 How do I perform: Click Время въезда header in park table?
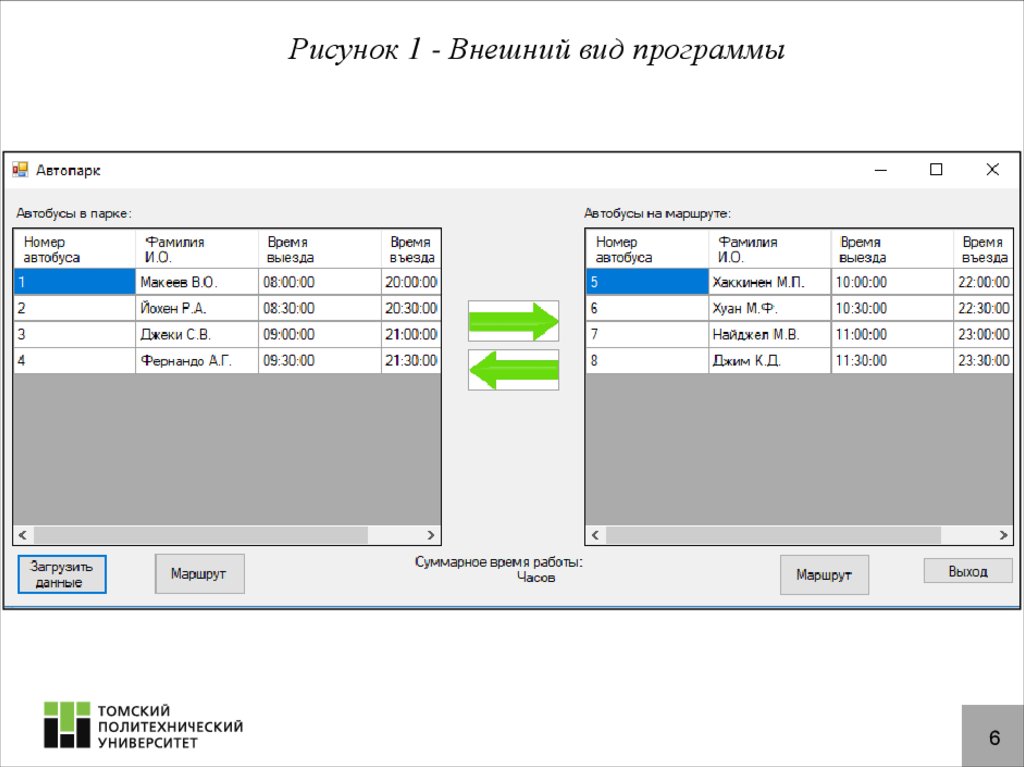[x=410, y=245]
